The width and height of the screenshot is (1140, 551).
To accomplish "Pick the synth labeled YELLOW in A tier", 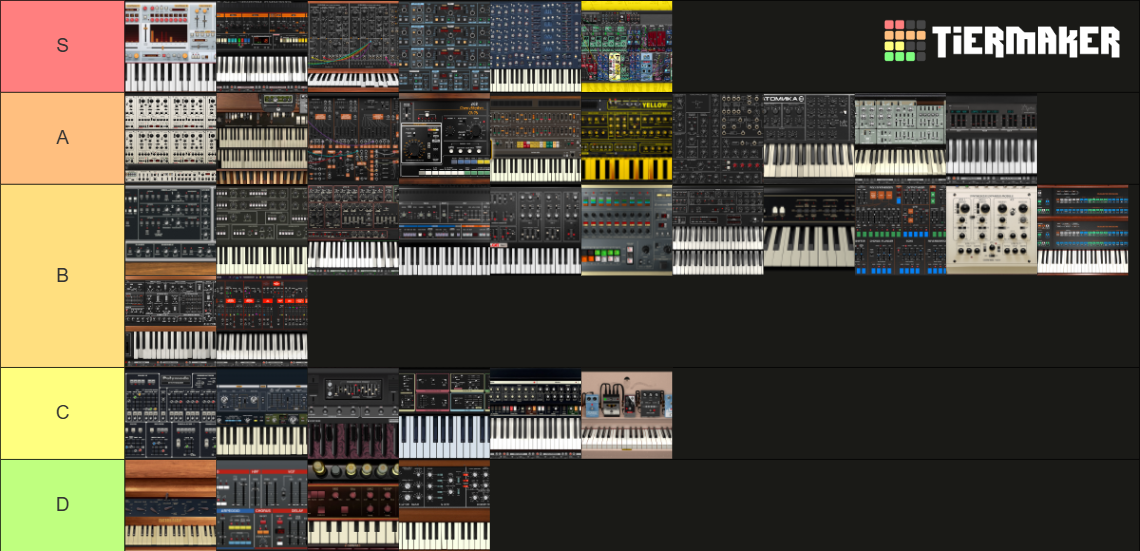I will 627,138.
